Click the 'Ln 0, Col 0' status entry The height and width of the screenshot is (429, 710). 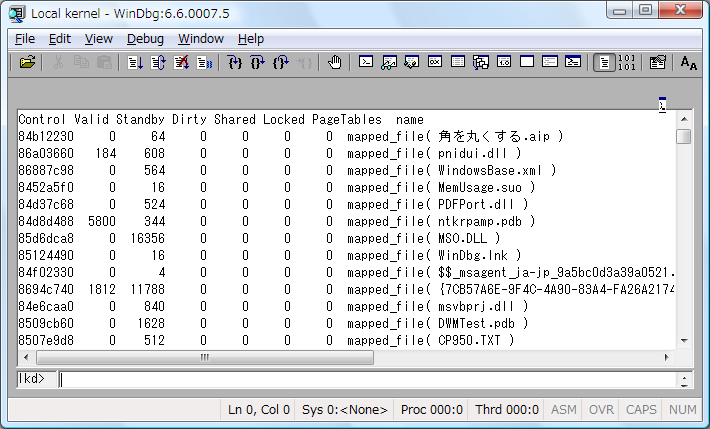tap(259, 410)
